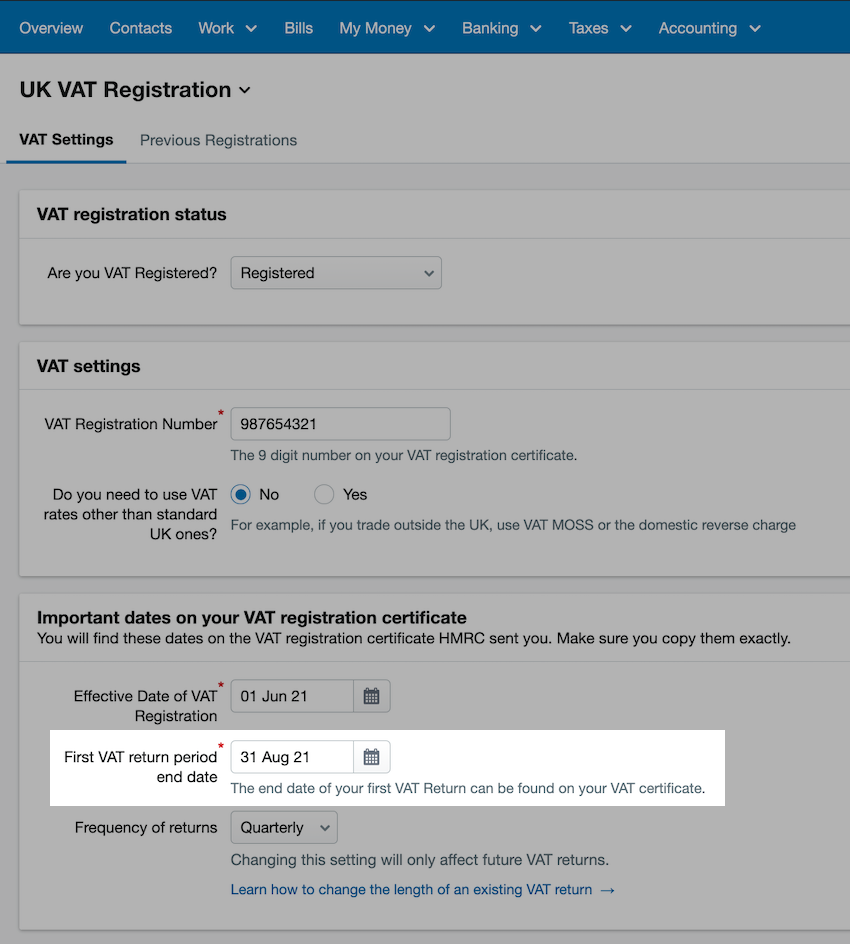Open calendar picker for First VAT return end date
This screenshot has height=944, width=850.
(371, 757)
